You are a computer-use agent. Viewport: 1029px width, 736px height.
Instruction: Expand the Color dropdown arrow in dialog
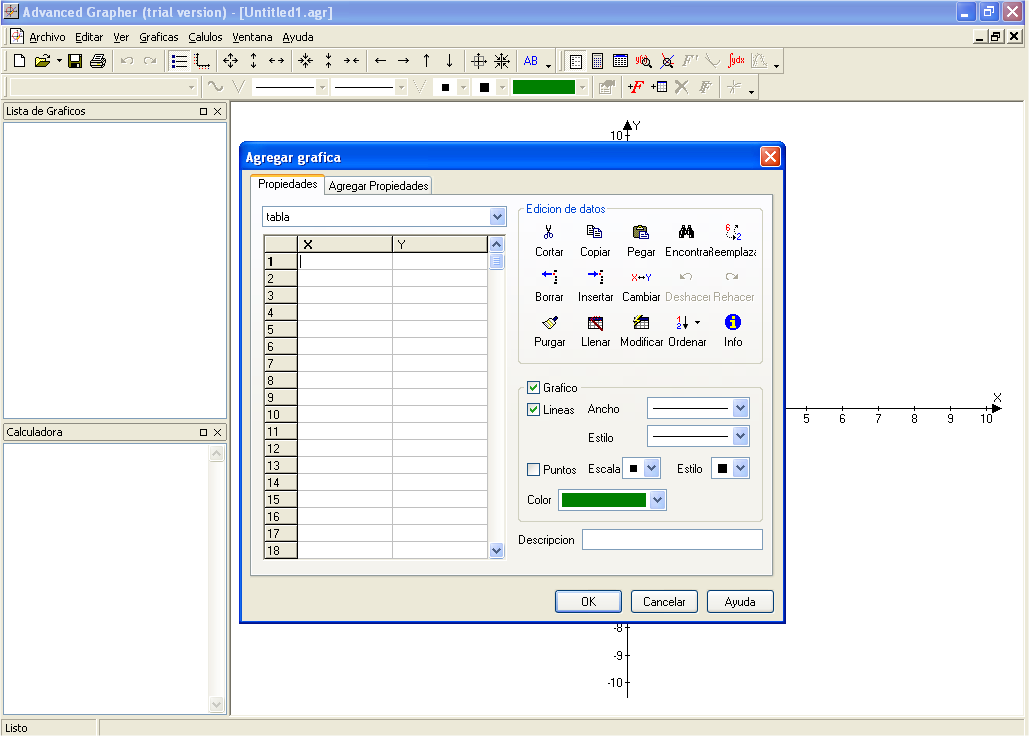(657, 500)
